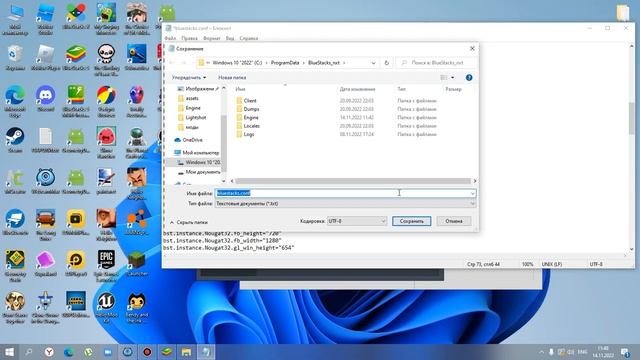Click the Steam desktop icon
640x360 pixels.
(15, 140)
